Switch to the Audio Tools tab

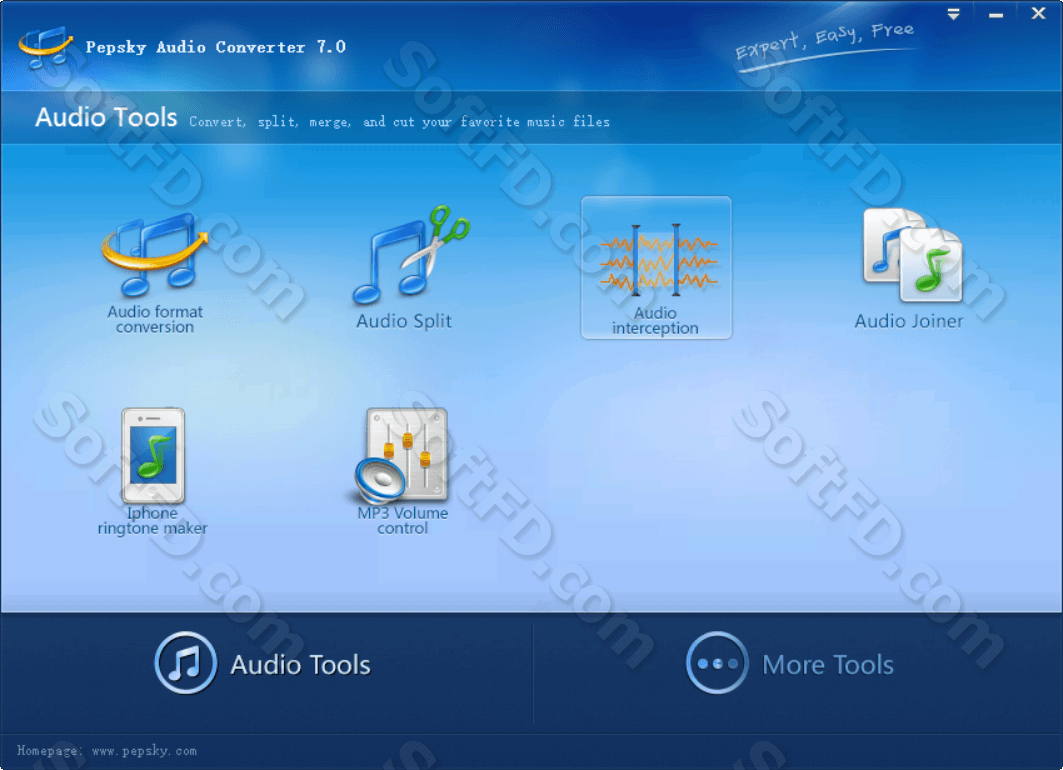(263, 664)
